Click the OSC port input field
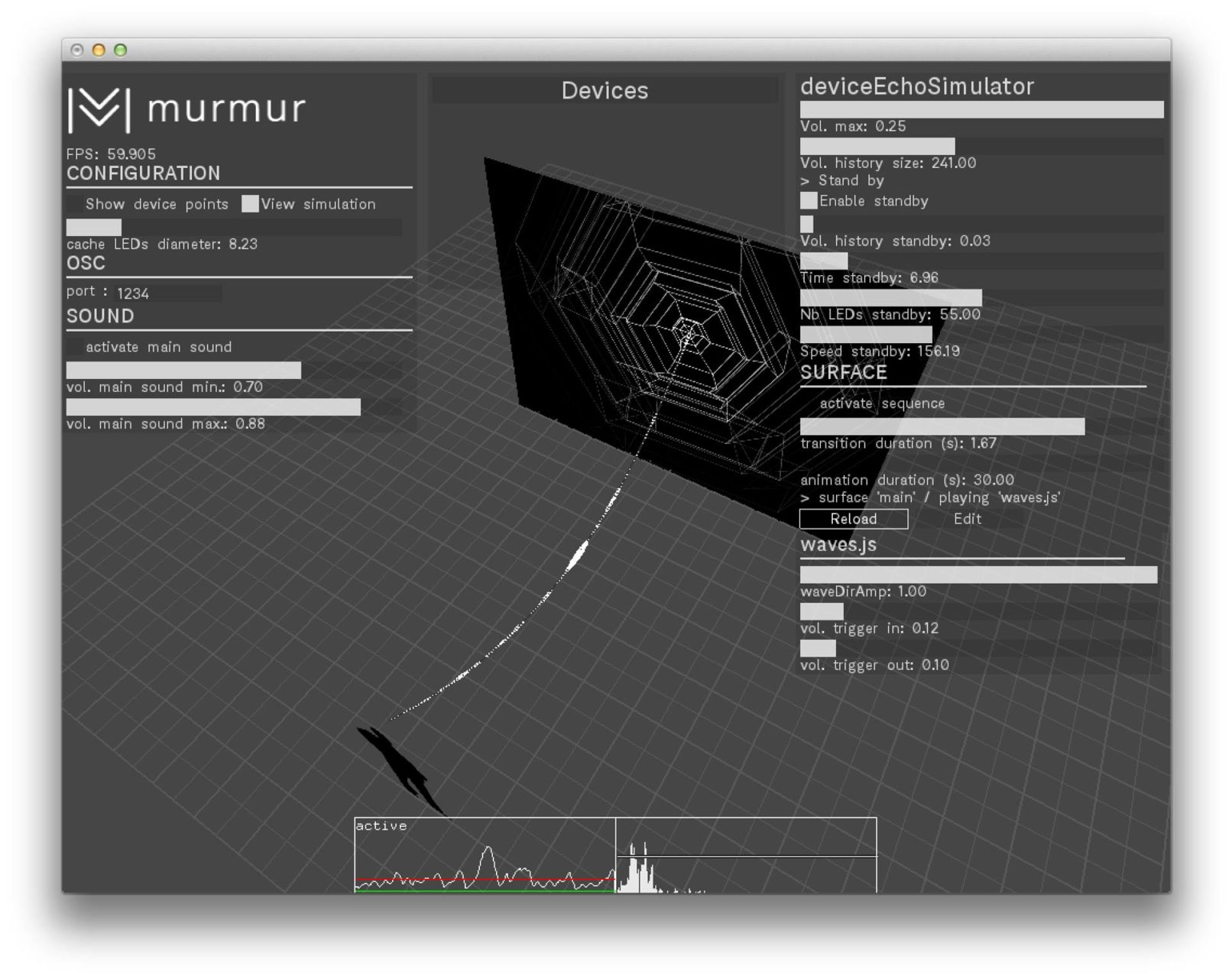The width and height of the screenshot is (1232, 978). (x=168, y=293)
